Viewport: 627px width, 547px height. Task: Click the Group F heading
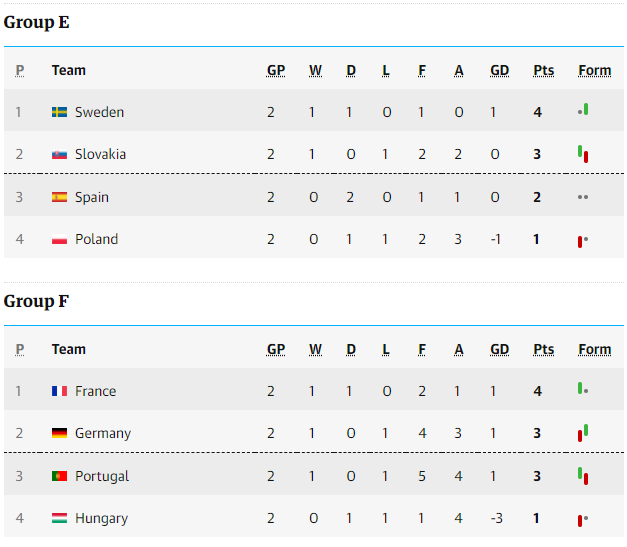[36, 301]
